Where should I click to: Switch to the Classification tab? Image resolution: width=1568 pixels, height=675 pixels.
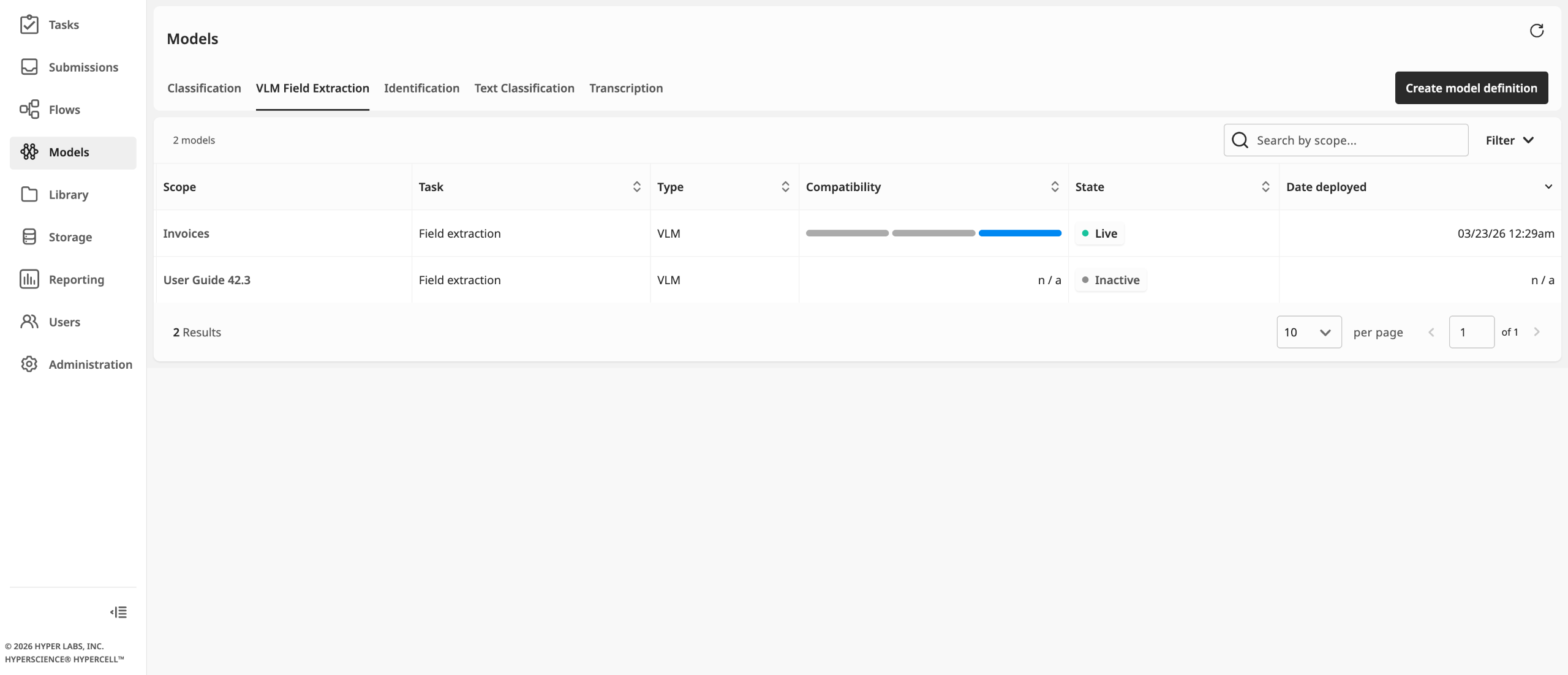click(x=204, y=88)
